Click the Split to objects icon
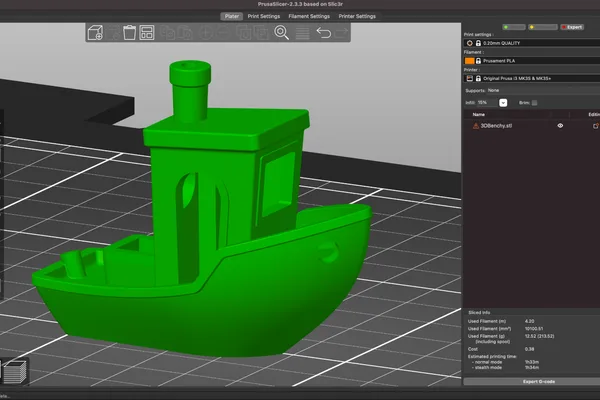The width and height of the screenshot is (600, 400). (244, 33)
